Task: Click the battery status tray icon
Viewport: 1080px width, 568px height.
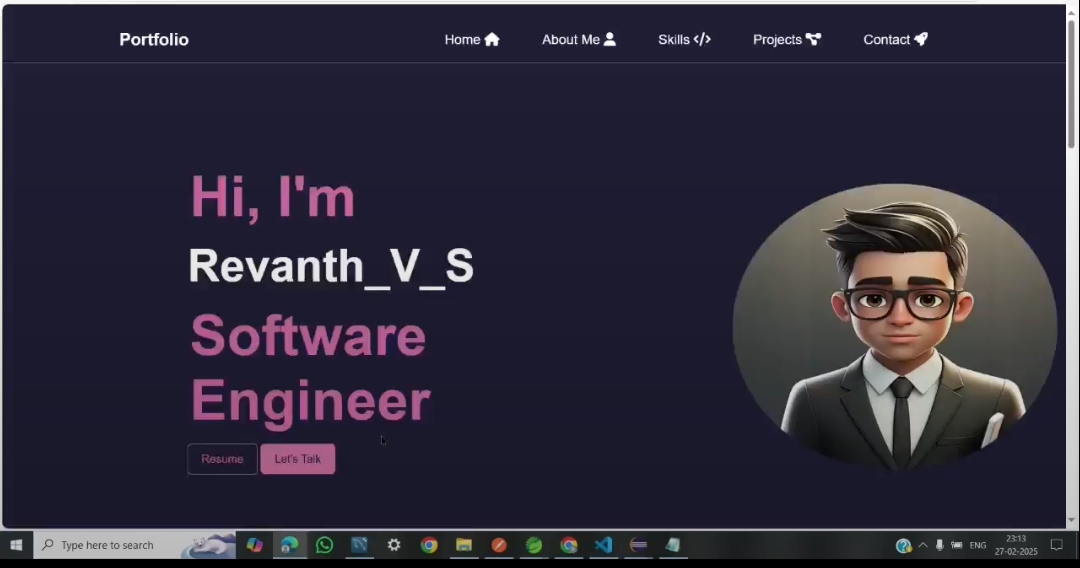Action: pos(957,545)
